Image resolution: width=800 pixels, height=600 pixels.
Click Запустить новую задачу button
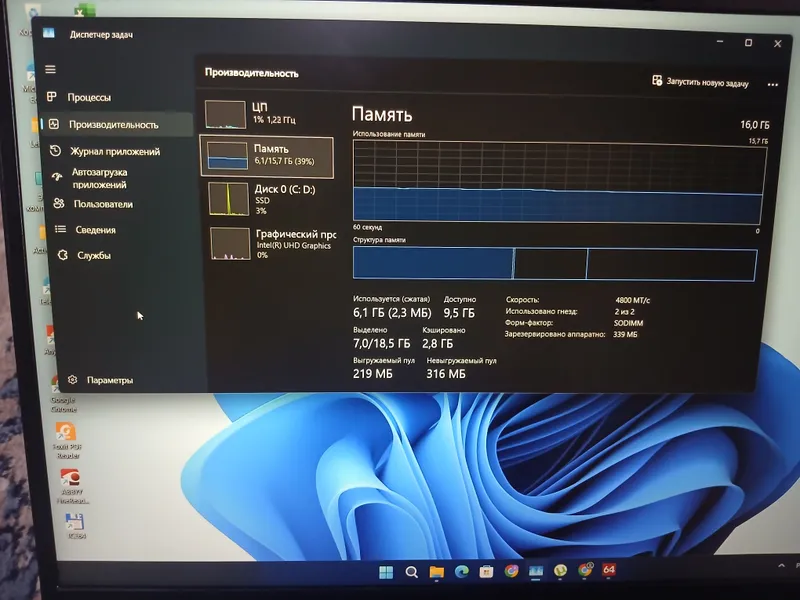click(x=701, y=82)
